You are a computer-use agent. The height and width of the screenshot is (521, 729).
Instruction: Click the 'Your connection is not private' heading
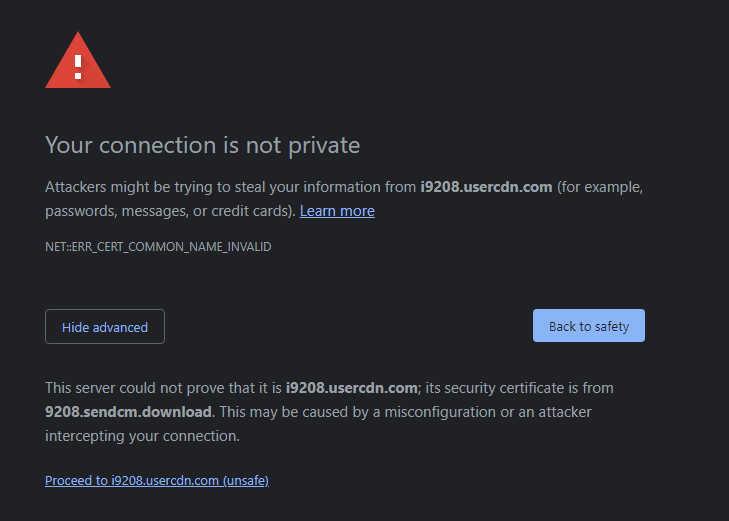pos(202,145)
